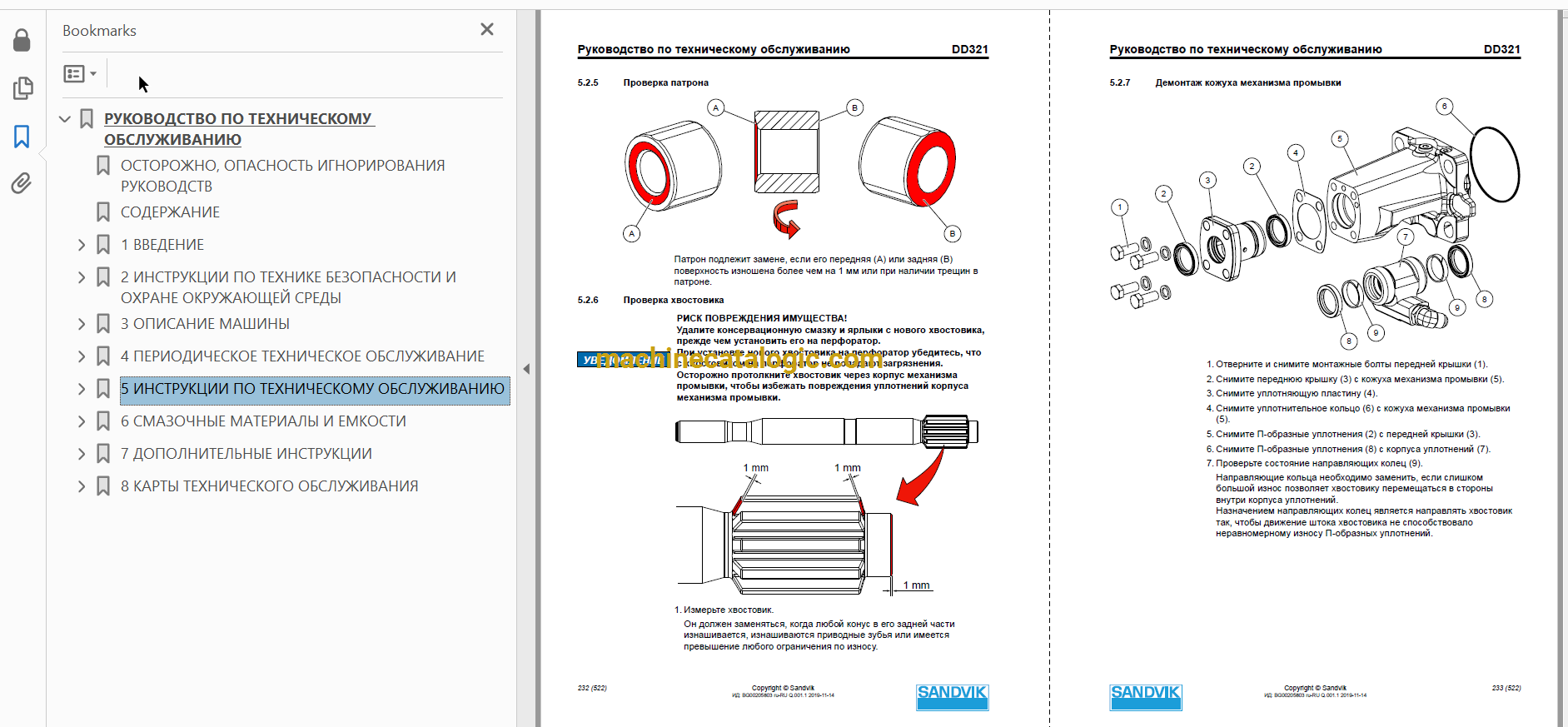Go to СОДЕРЖАНИЕ bookmark

coord(171,212)
